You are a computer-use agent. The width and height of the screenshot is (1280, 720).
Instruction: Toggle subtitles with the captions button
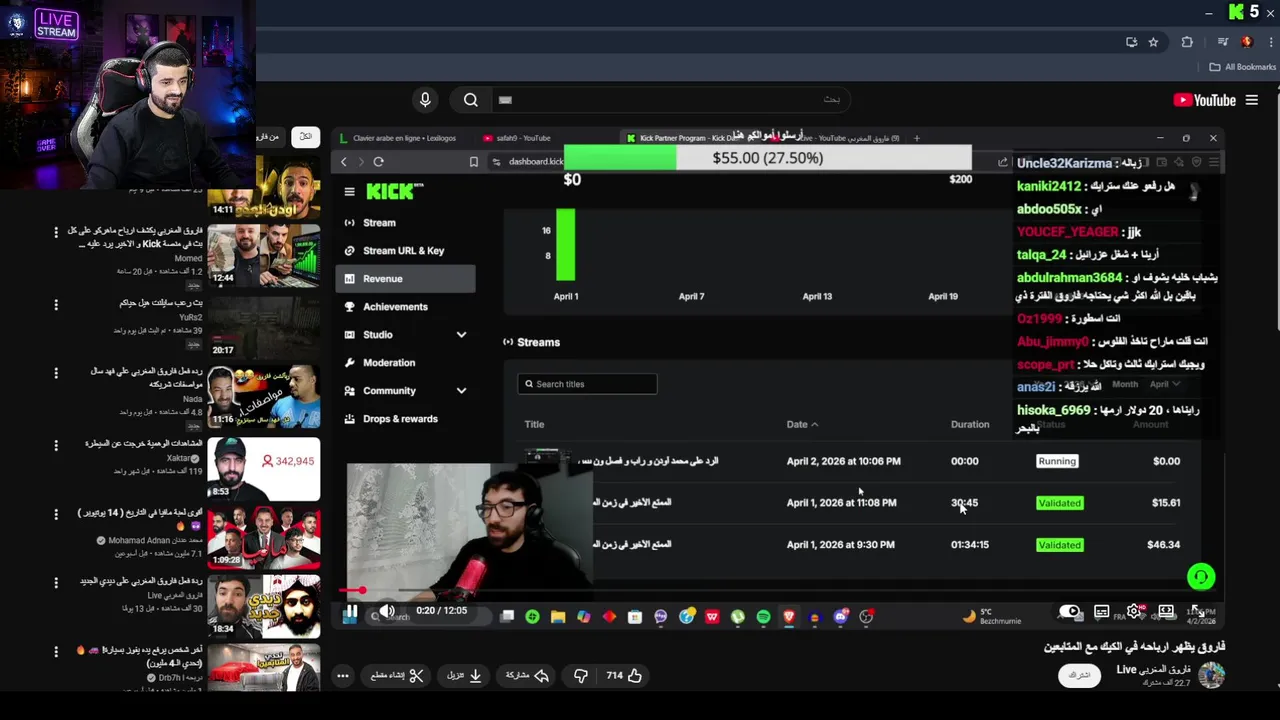tap(1102, 611)
